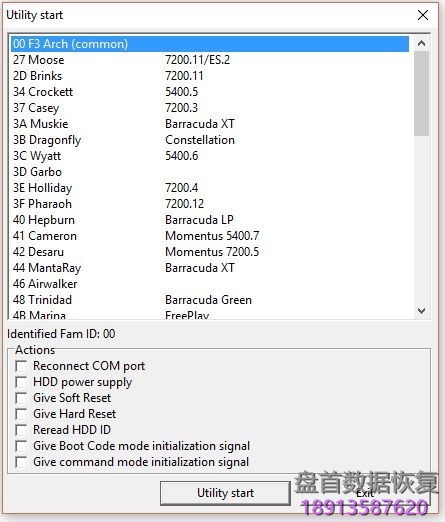Image resolution: width=445 pixels, height=522 pixels.
Task: Enable Give Boot Code mode initialization signal
Action: [x=21, y=446]
